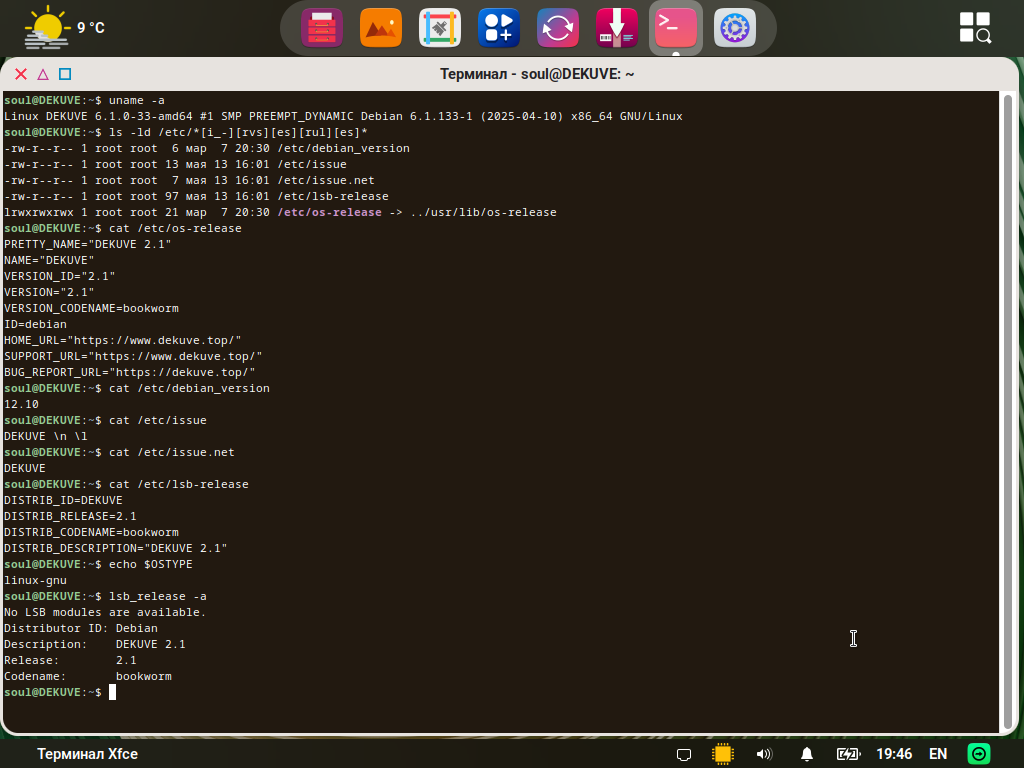Click the SUPPORT_URL line
The width and height of the screenshot is (1024, 768).
click(x=133, y=357)
